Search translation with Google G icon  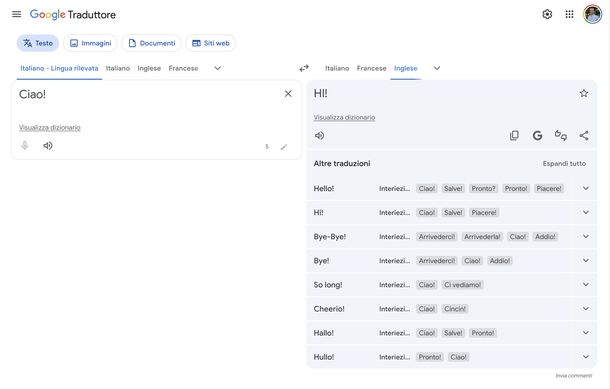[x=537, y=135]
